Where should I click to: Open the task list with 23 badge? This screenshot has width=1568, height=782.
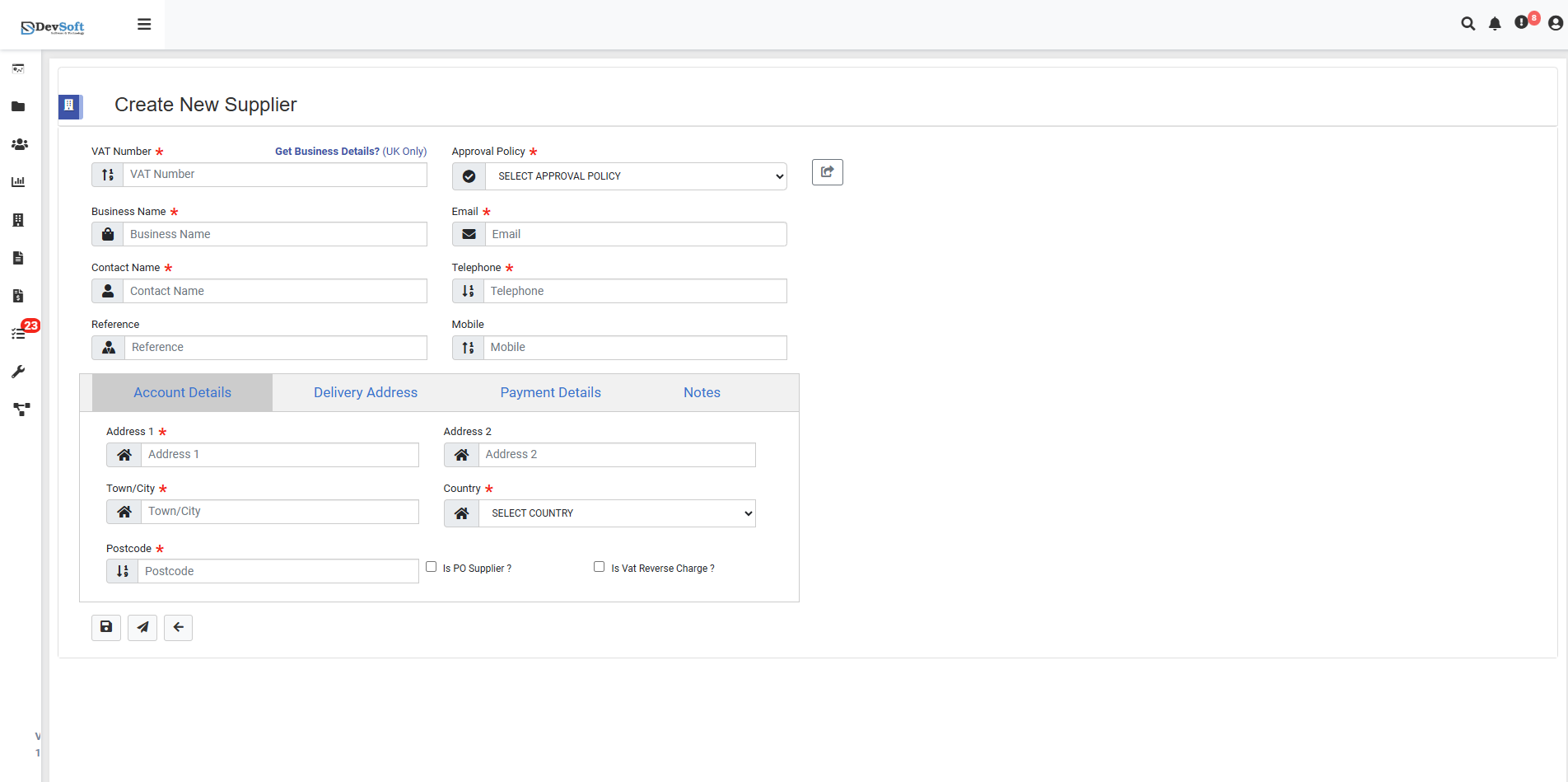19,333
